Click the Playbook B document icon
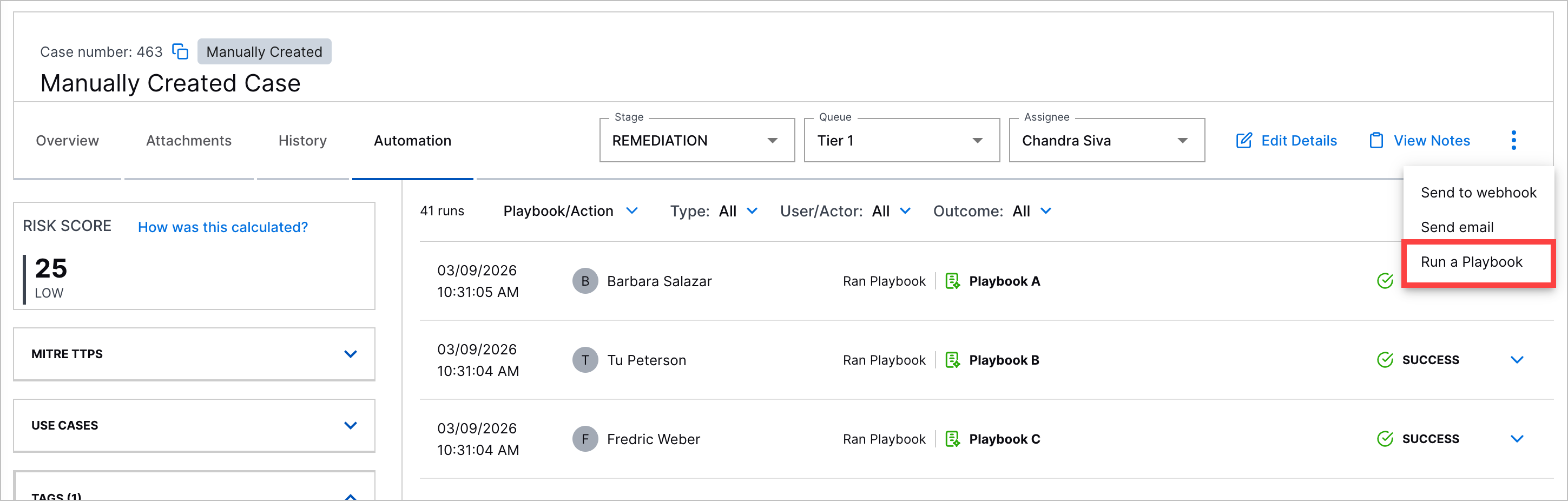Viewport: 1568px width, 501px height. click(952, 360)
